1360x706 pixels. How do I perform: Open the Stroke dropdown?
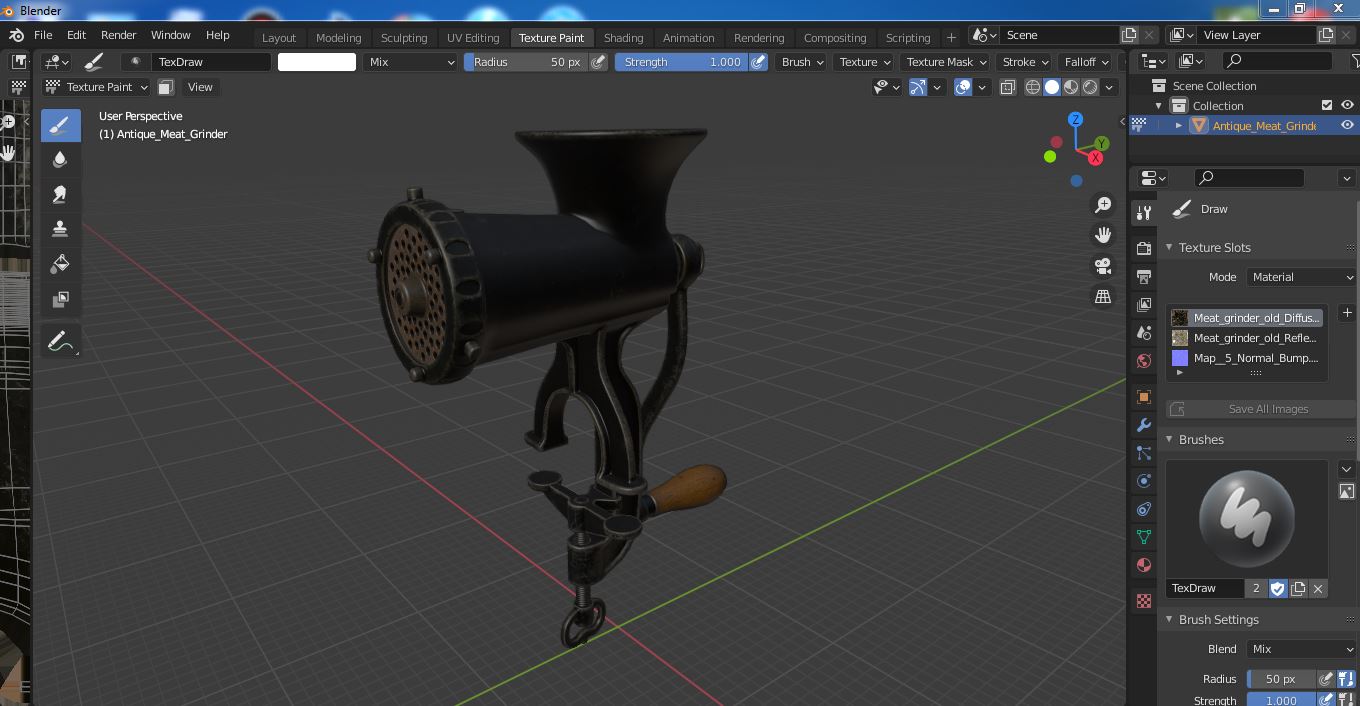(x=1026, y=62)
